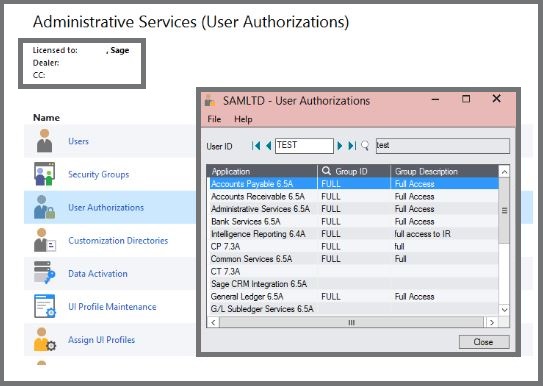Open the UI Profile Maintenance icon
543x386 pixels.
(44, 306)
